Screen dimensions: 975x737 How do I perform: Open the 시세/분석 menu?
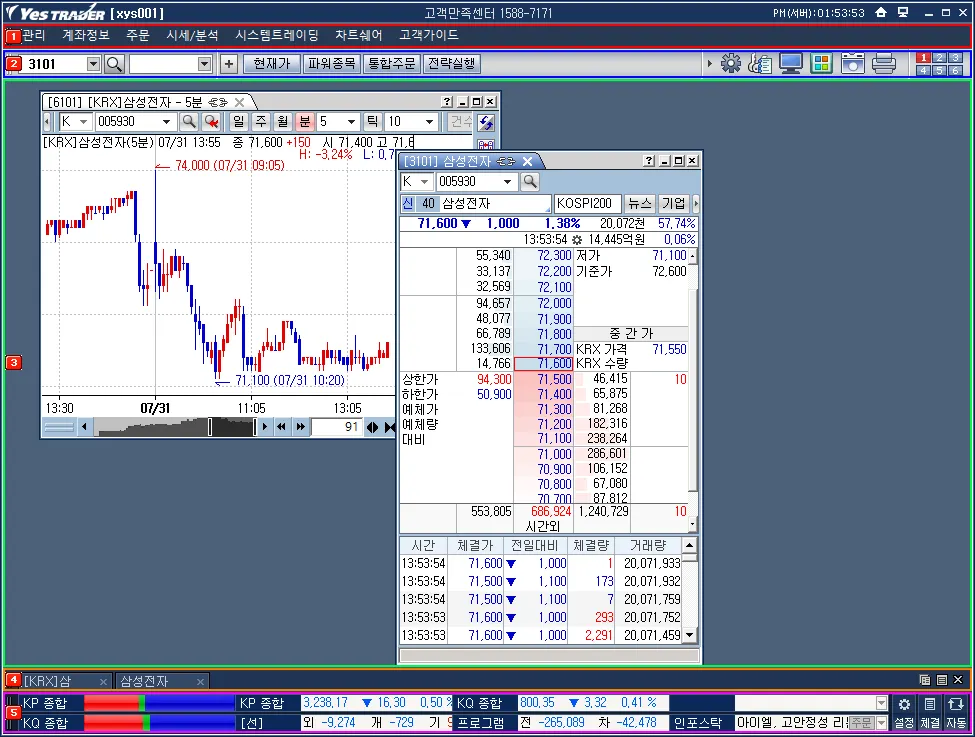coord(192,35)
